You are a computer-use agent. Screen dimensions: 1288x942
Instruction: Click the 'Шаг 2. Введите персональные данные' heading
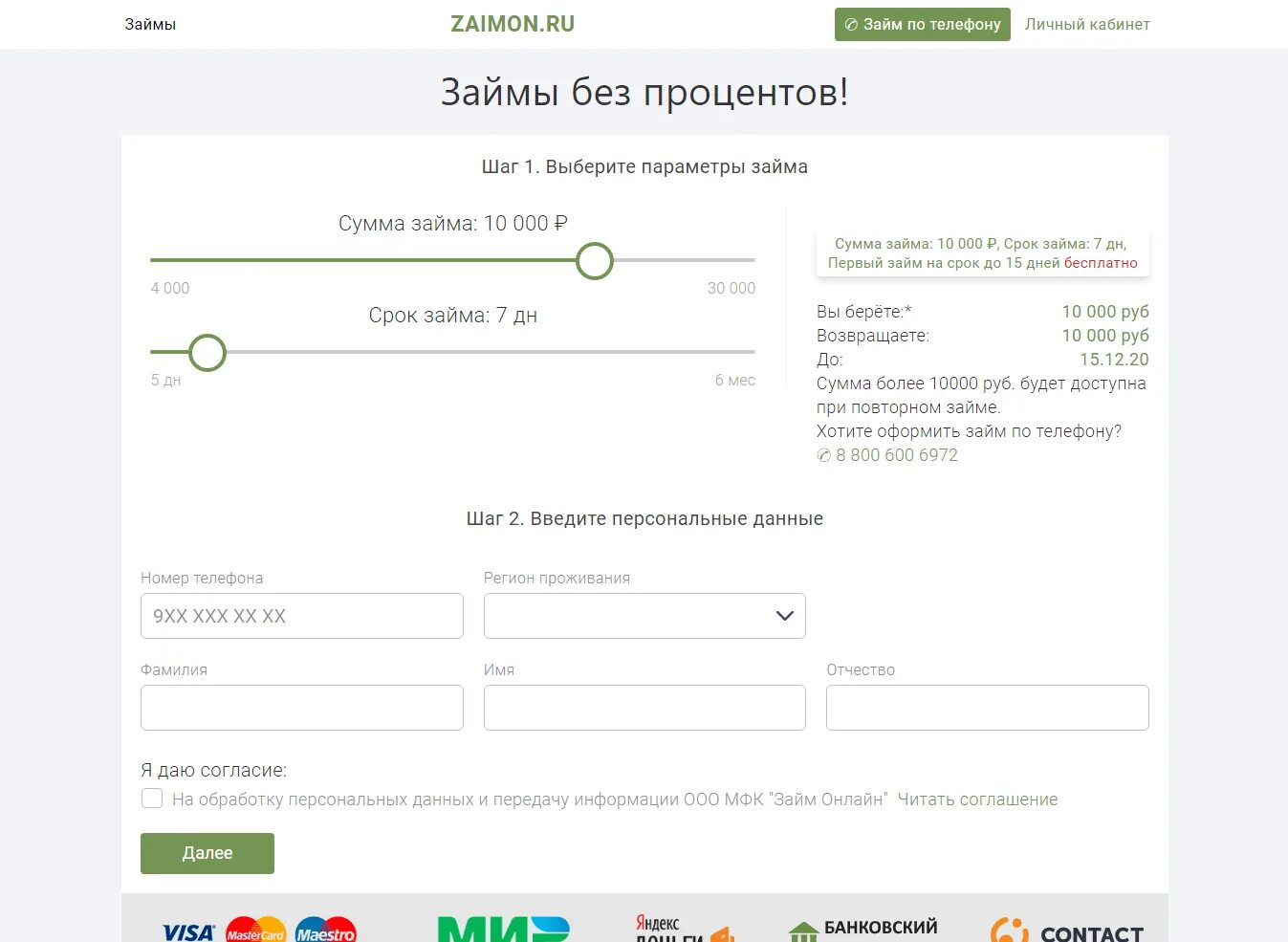[644, 518]
